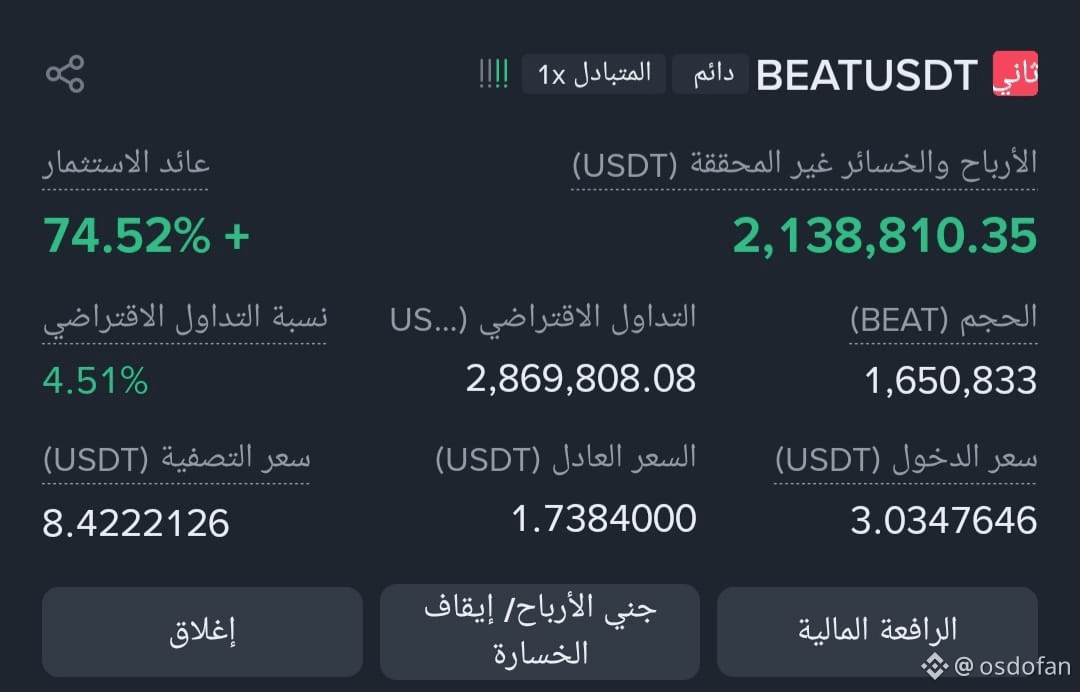Tap the 74.52% ROI value
Viewport: 1080px width, 692px height.
(146, 236)
